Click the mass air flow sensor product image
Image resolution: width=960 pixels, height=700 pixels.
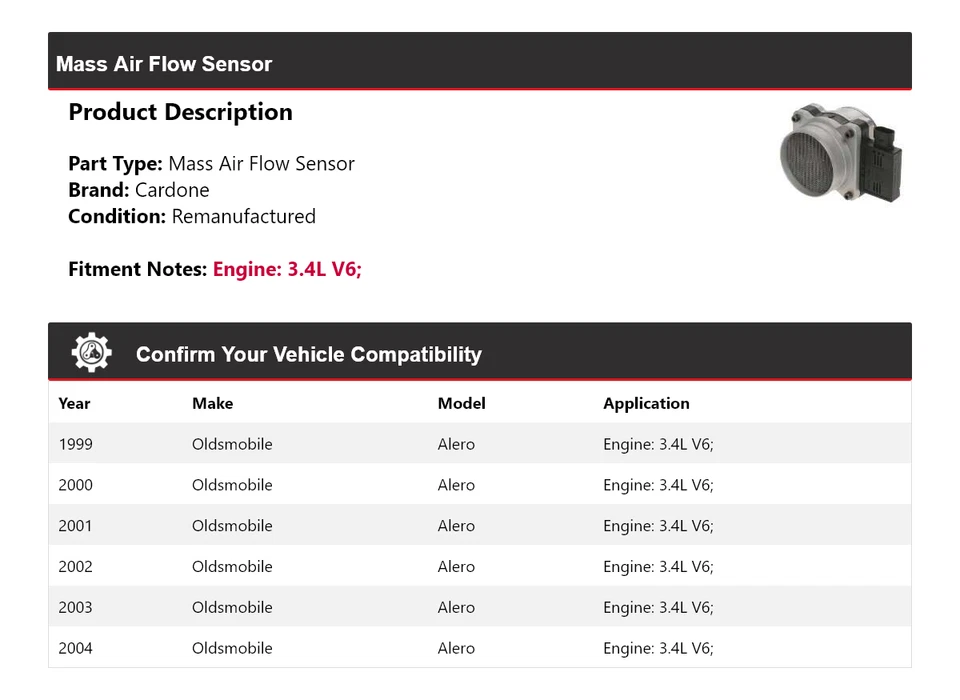(x=840, y=153)
